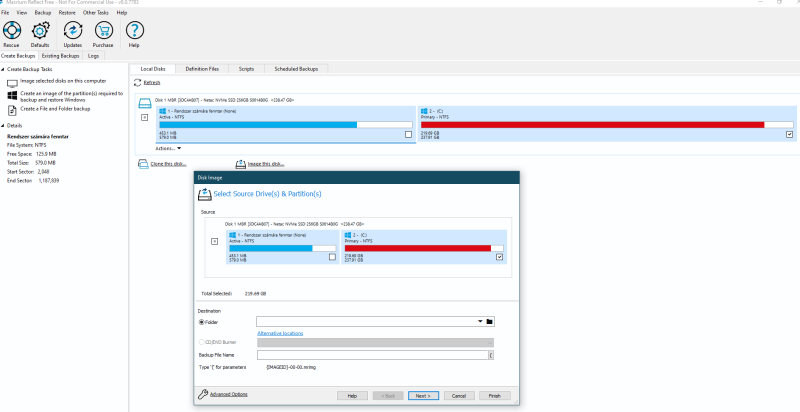Click the Clone this disk icon
800x412 pixels.
pos(143,164)
